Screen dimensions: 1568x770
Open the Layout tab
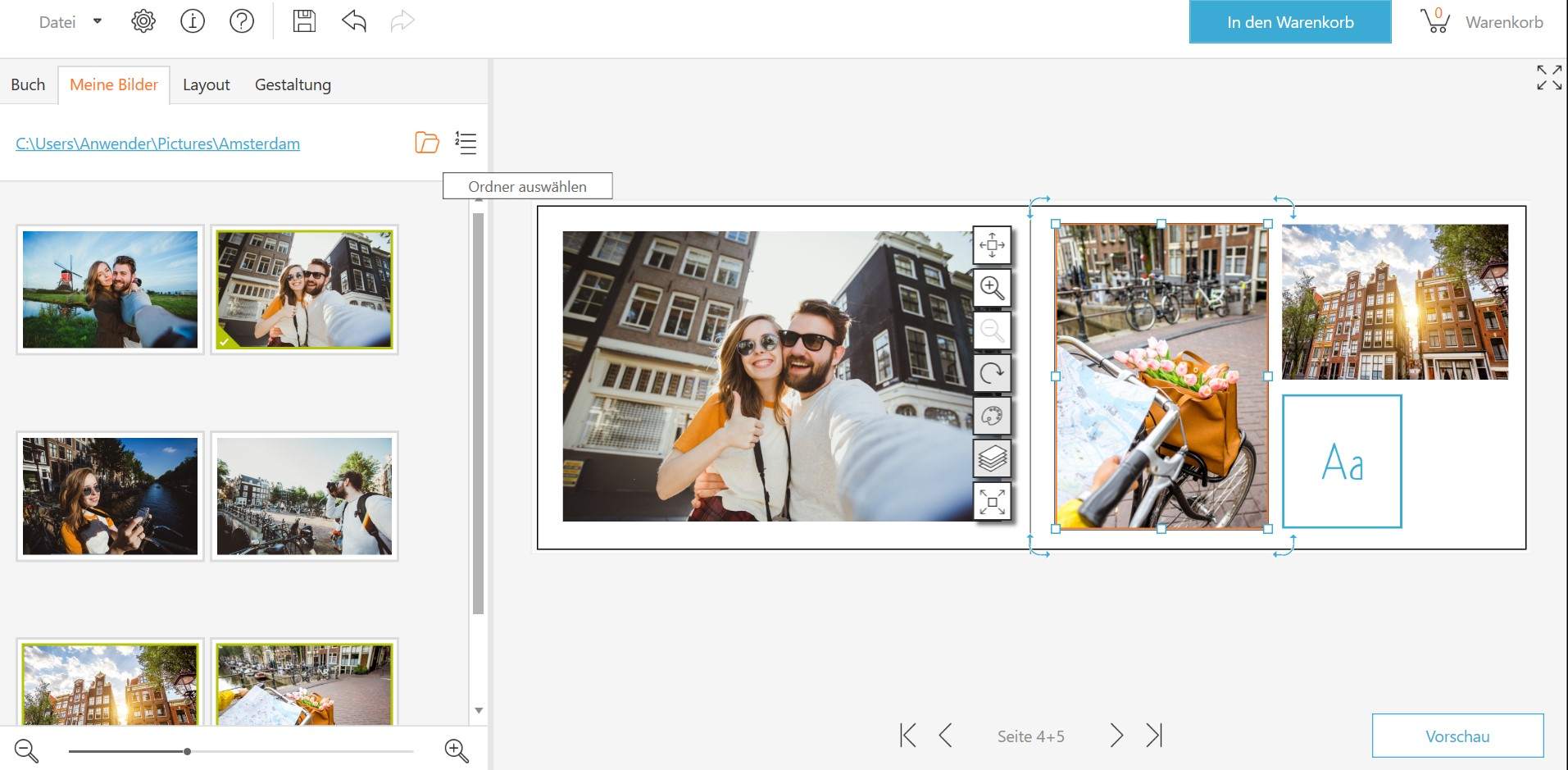pos(206,84)
